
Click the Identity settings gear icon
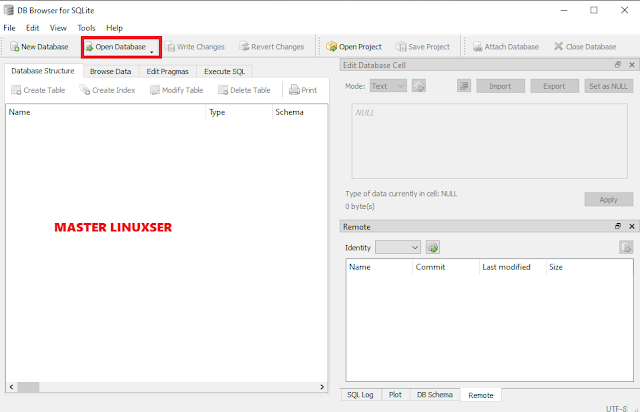(433, 247)
